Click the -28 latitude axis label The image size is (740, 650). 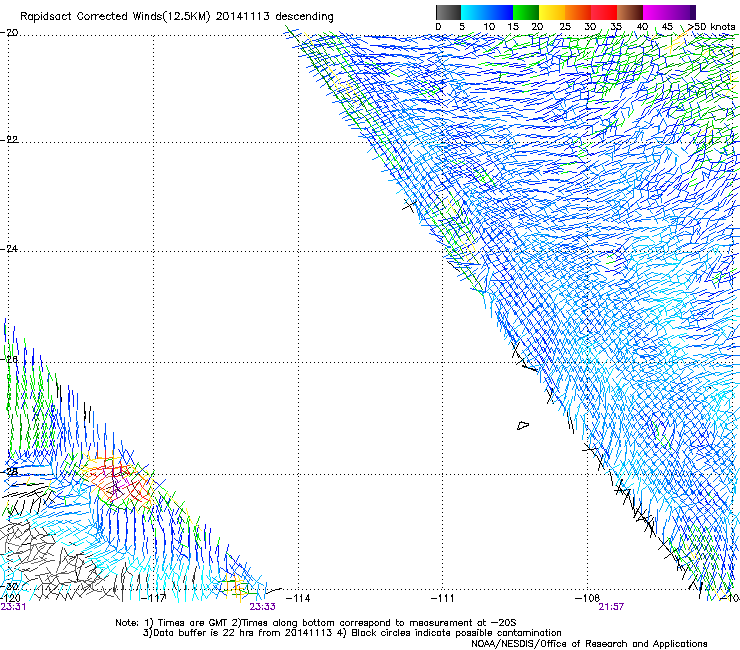(10, 472)
